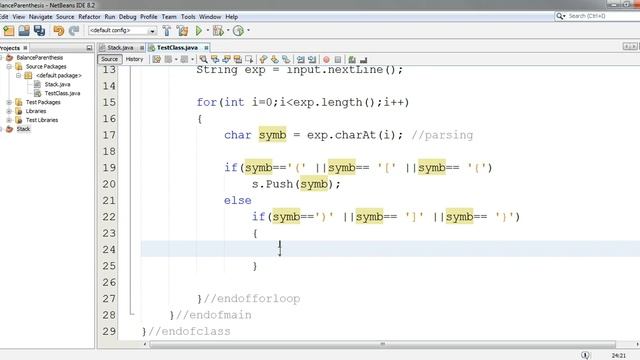The width and height of the screenshot is (640, 360).
Task: Expand the Test Libraries node
Action: point(9,120)
